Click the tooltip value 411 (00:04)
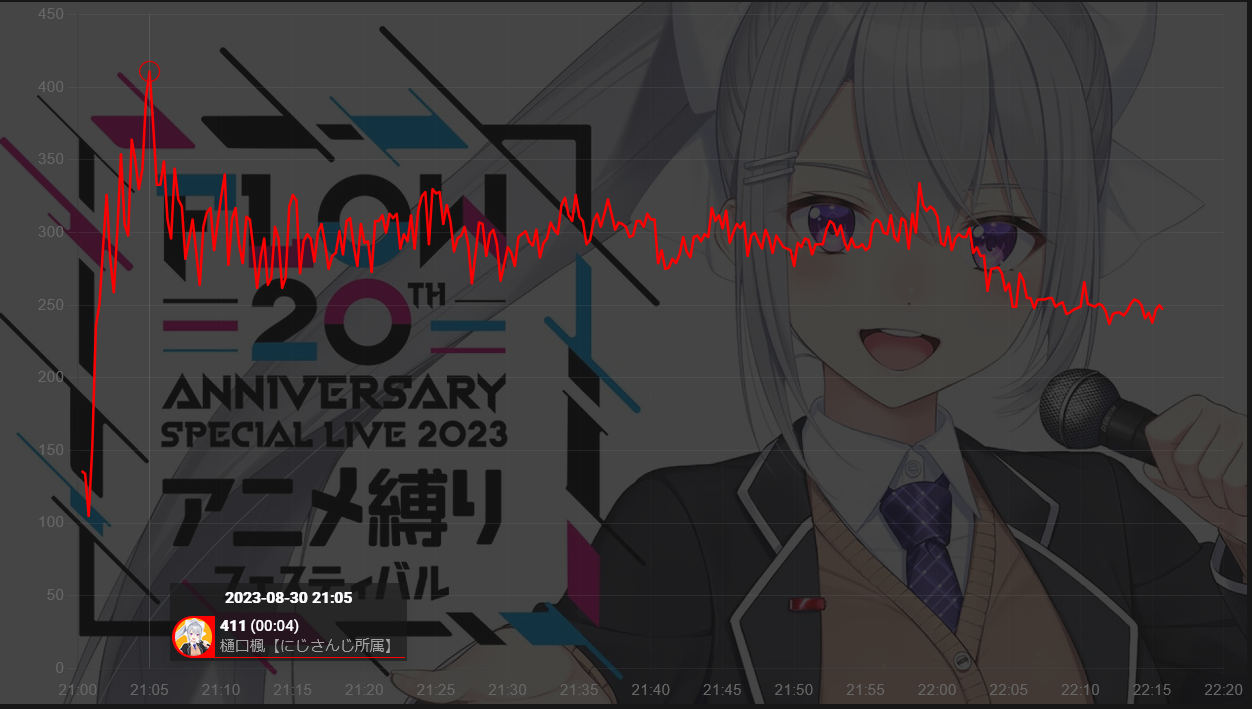This screenshot has height=709, width=1252. pos(259,626)
